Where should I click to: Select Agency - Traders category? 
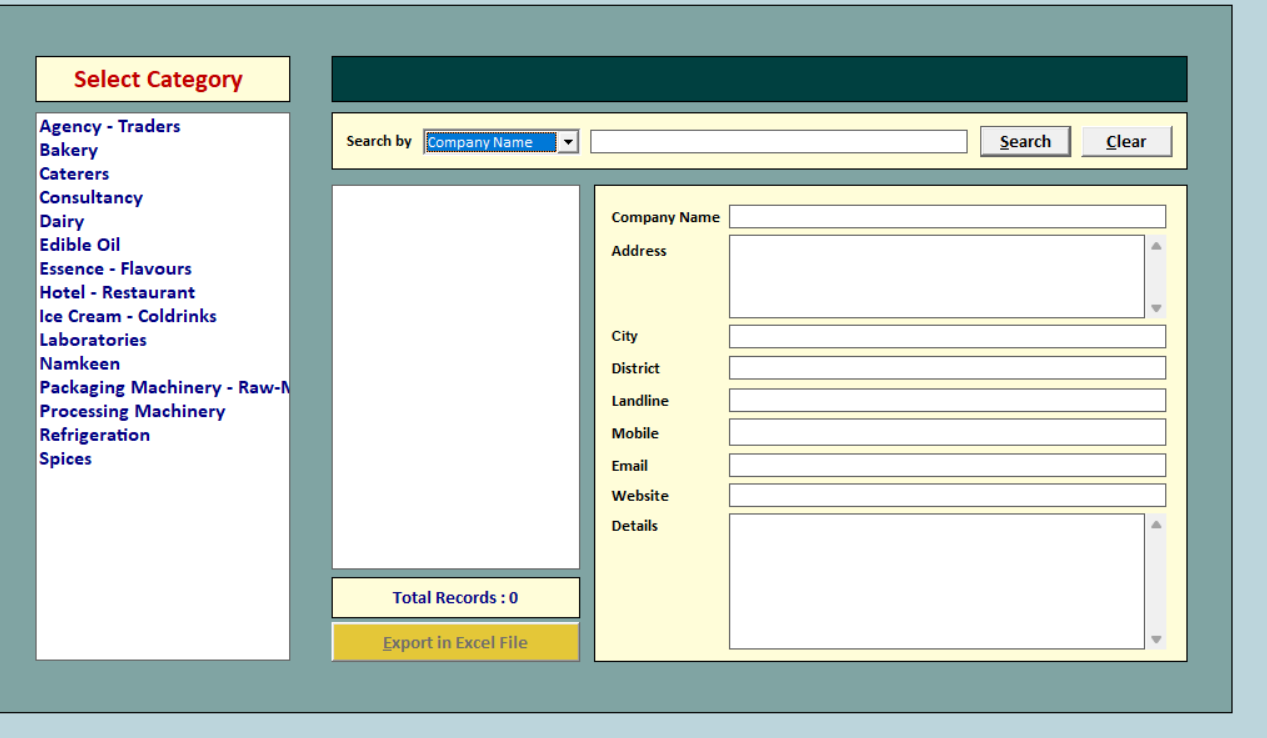pos(110,126)
